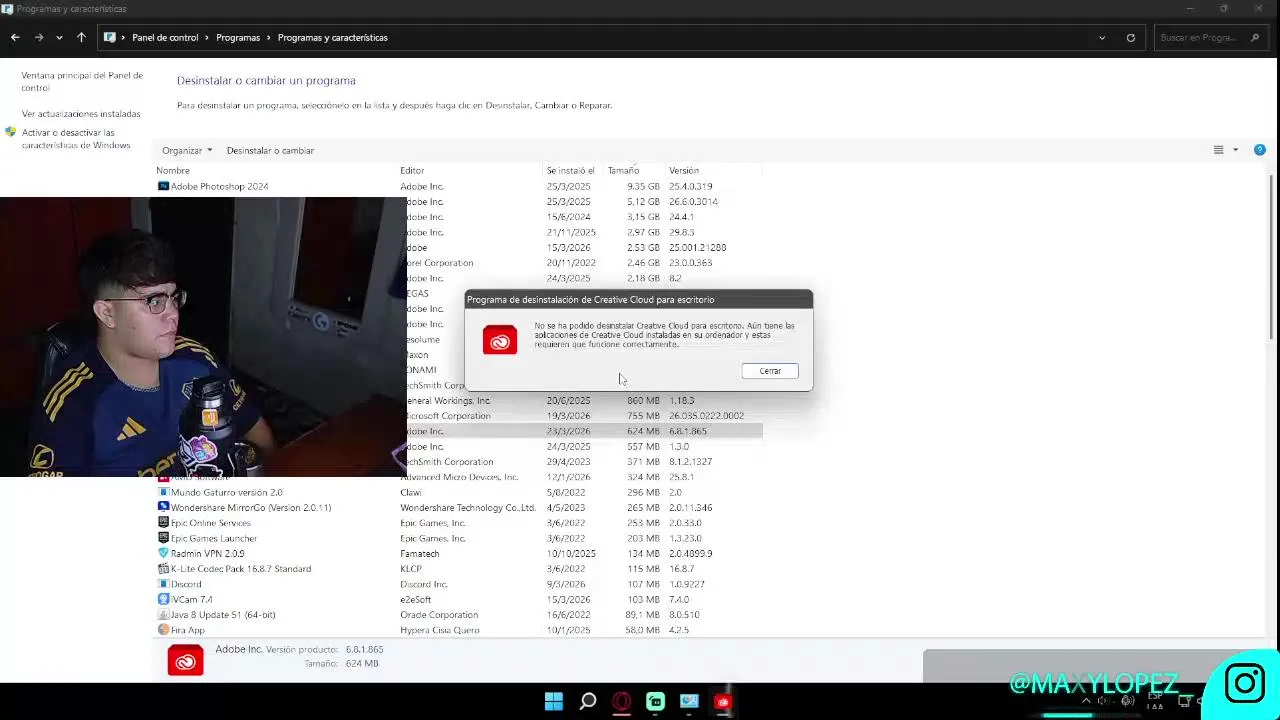Open Ventana principal del Panel de control
This screenshot has height=720, width=1280.
point(82,81)
